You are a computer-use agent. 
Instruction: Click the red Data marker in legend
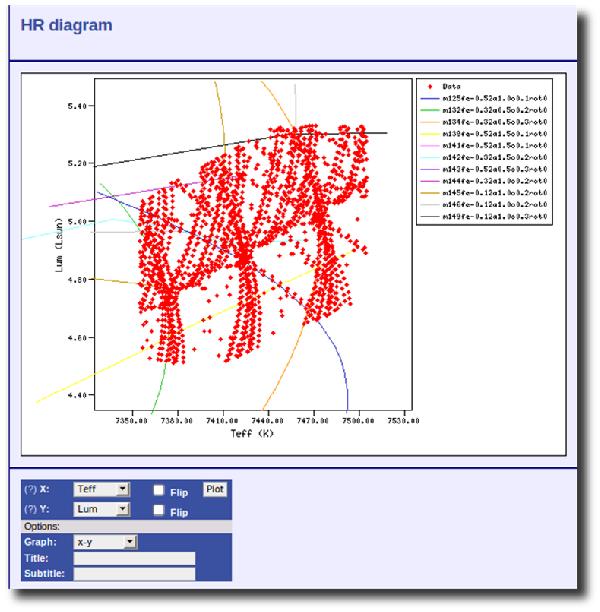(x=430, y=87)
